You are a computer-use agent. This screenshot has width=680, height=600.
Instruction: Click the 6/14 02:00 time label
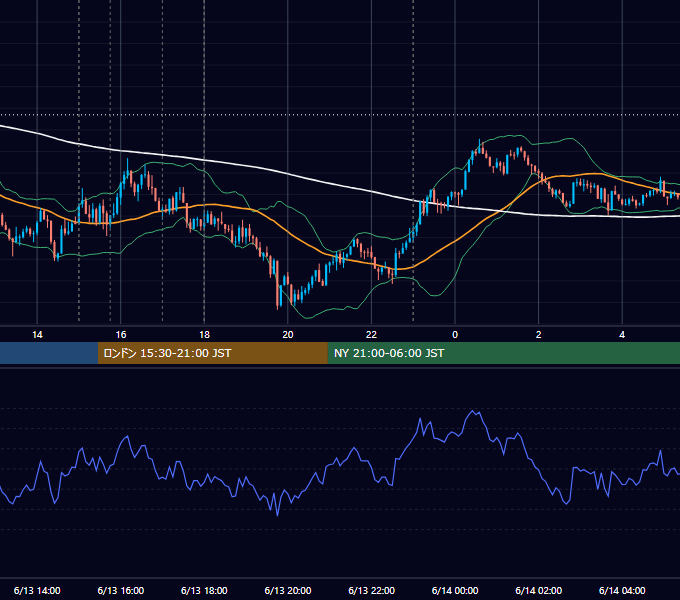539,590
